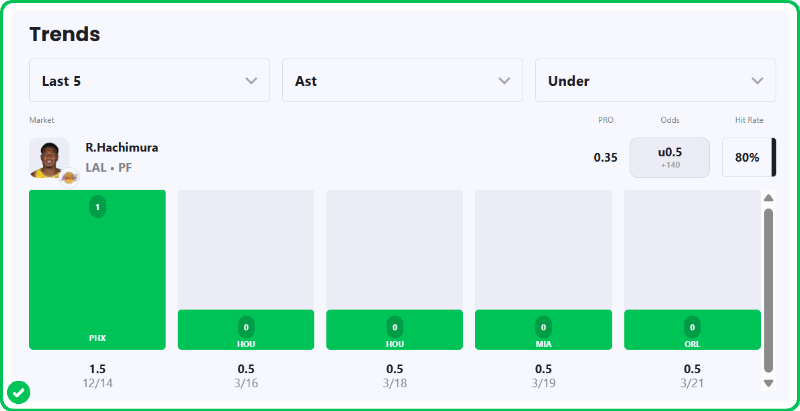The width and height of the screenshot is (800, 411).
Task: Open the Under dropdown
Action: click(x=655, y=80)
